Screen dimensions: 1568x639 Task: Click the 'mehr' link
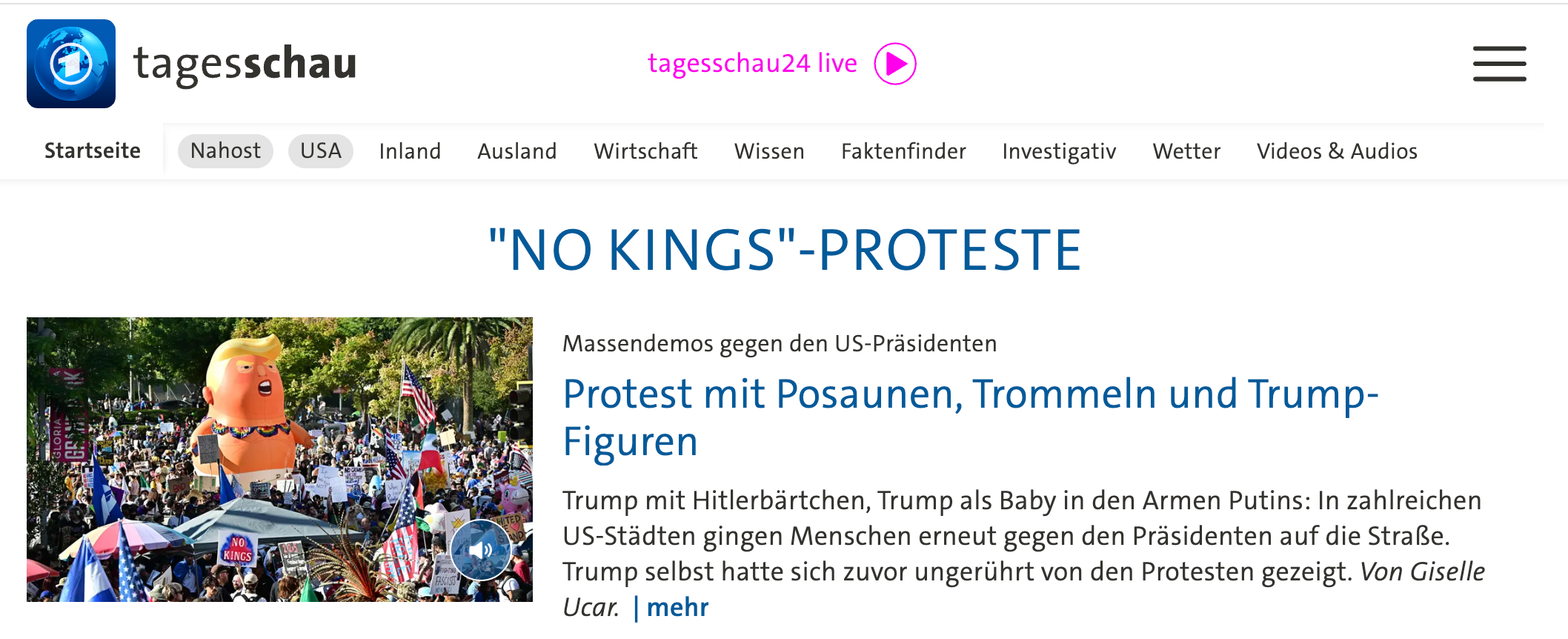pos(677,607)
